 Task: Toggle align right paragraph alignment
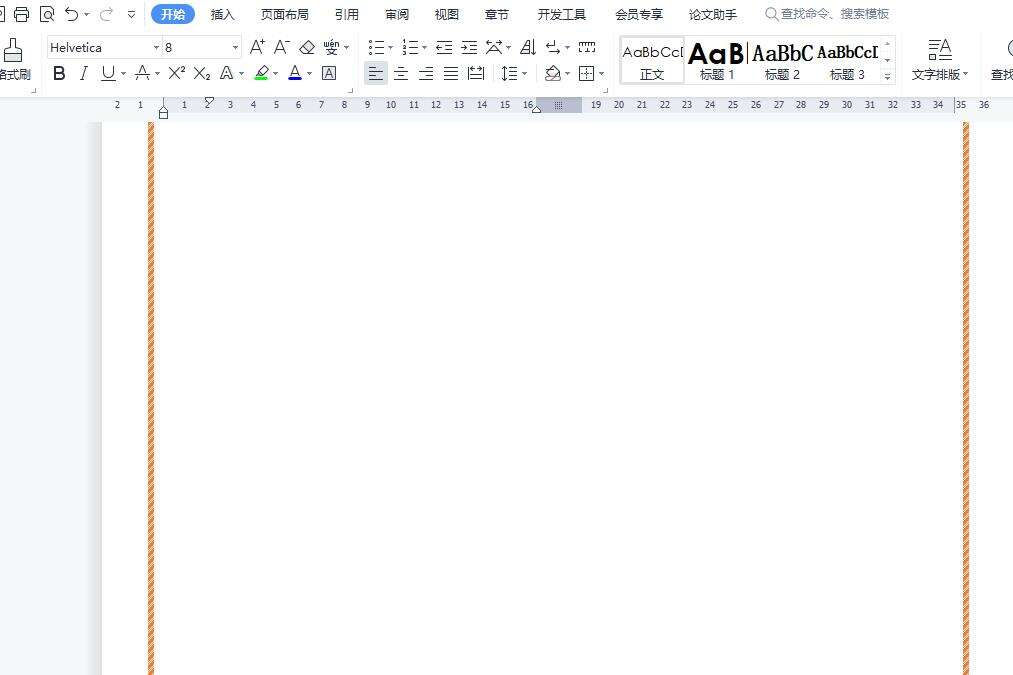[426, 74]
